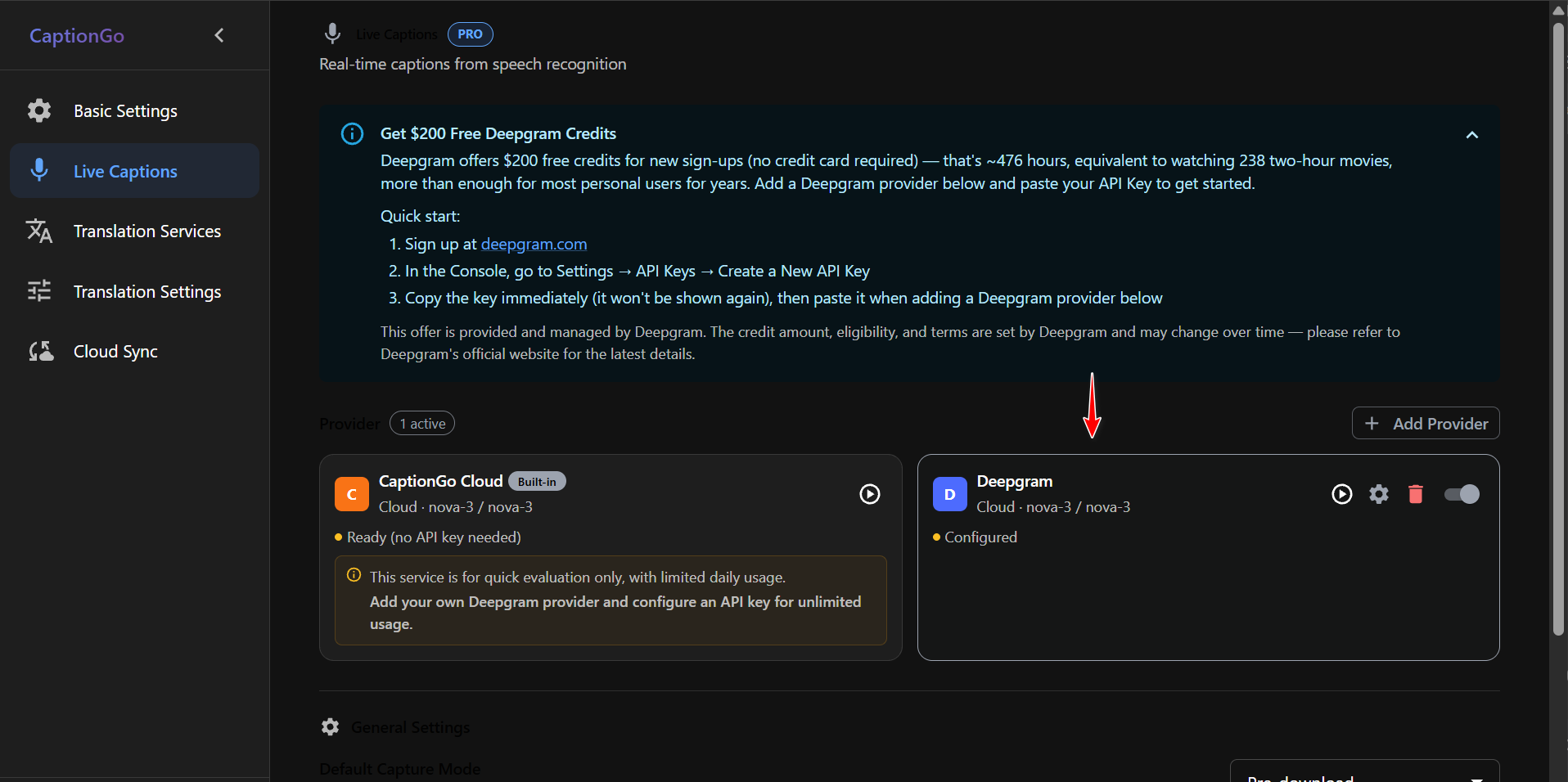This screenshot has width=1568, height=782.
Task: Click the "Configured" status text
Action: (980, 537)
